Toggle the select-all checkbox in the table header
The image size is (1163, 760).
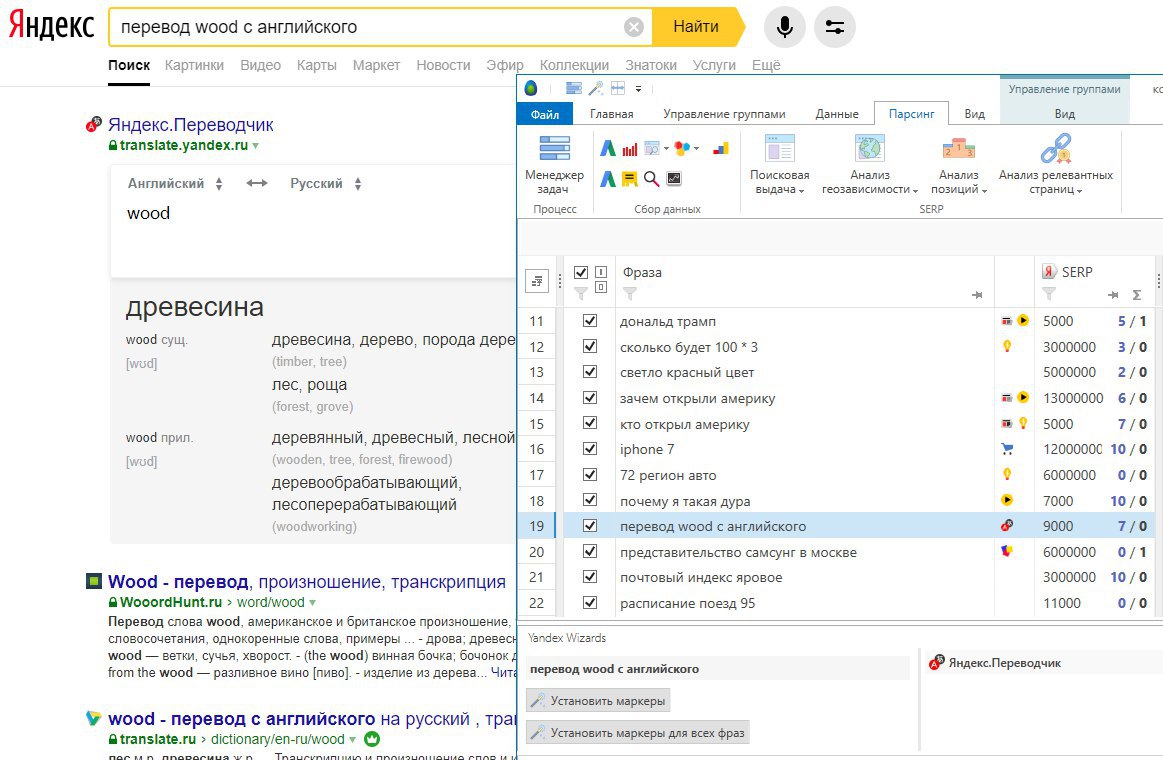(581, 272)
